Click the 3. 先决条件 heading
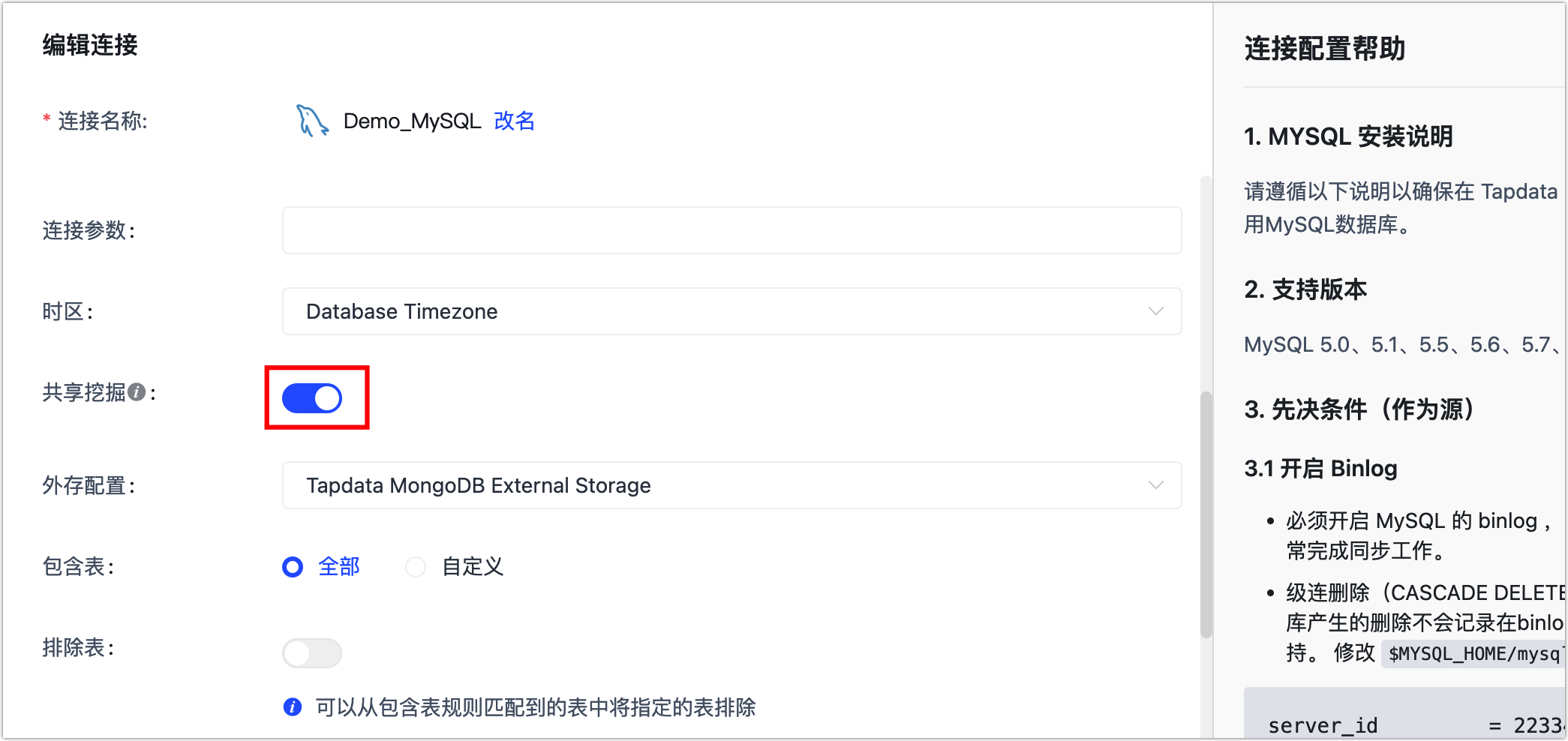Screen dimensions: 1568x741 (1358, 409)
